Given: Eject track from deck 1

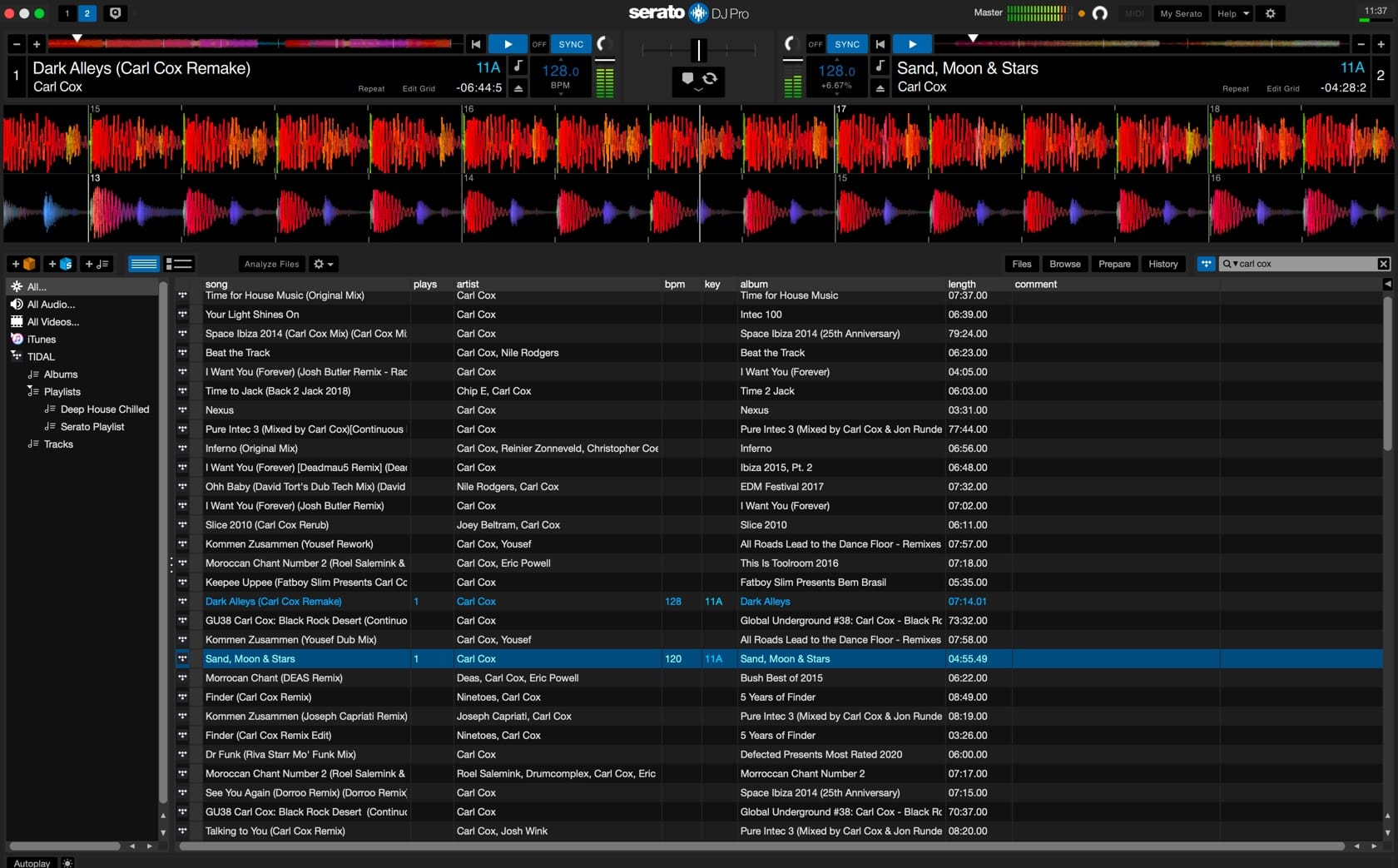Looking at the screenshot, I should pyautogui.click(x=518, y=87).
